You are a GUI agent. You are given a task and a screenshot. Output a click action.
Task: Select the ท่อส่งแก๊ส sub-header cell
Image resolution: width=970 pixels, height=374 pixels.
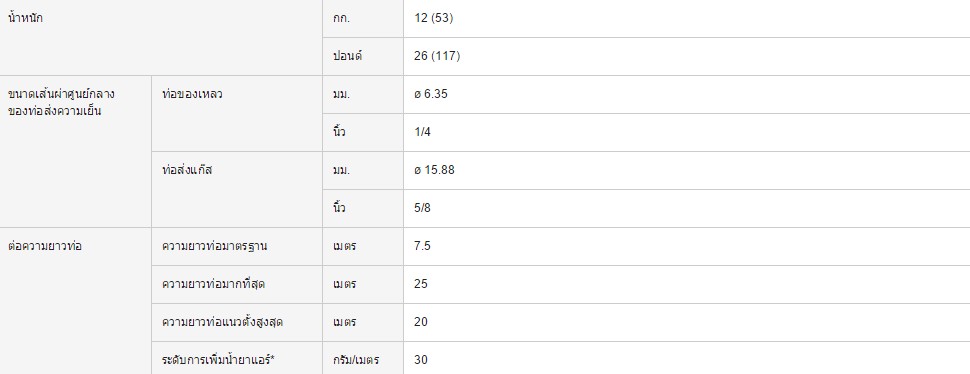(x=237, y=189)
